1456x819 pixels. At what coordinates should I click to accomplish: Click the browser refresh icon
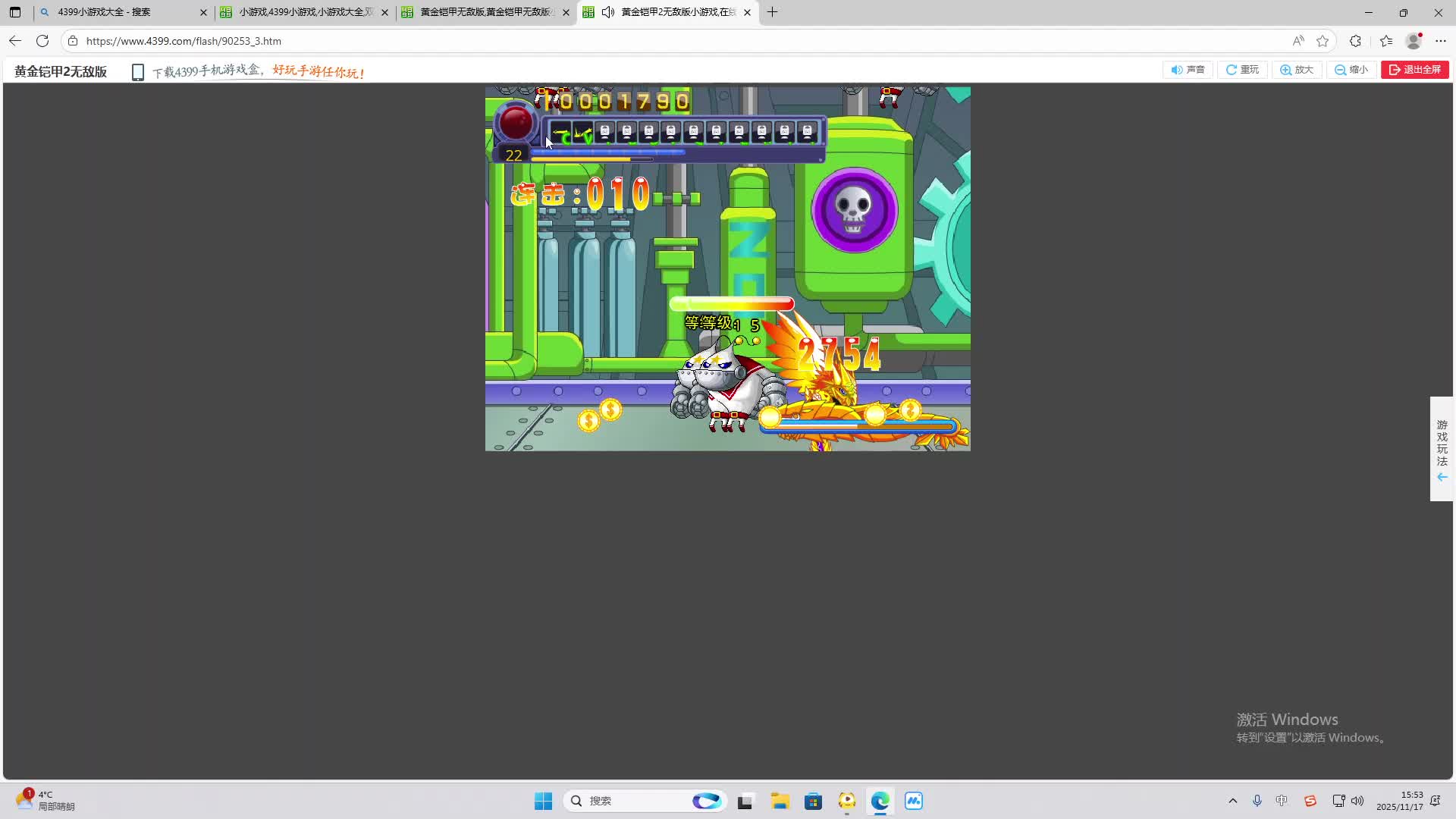pos(42,41)
